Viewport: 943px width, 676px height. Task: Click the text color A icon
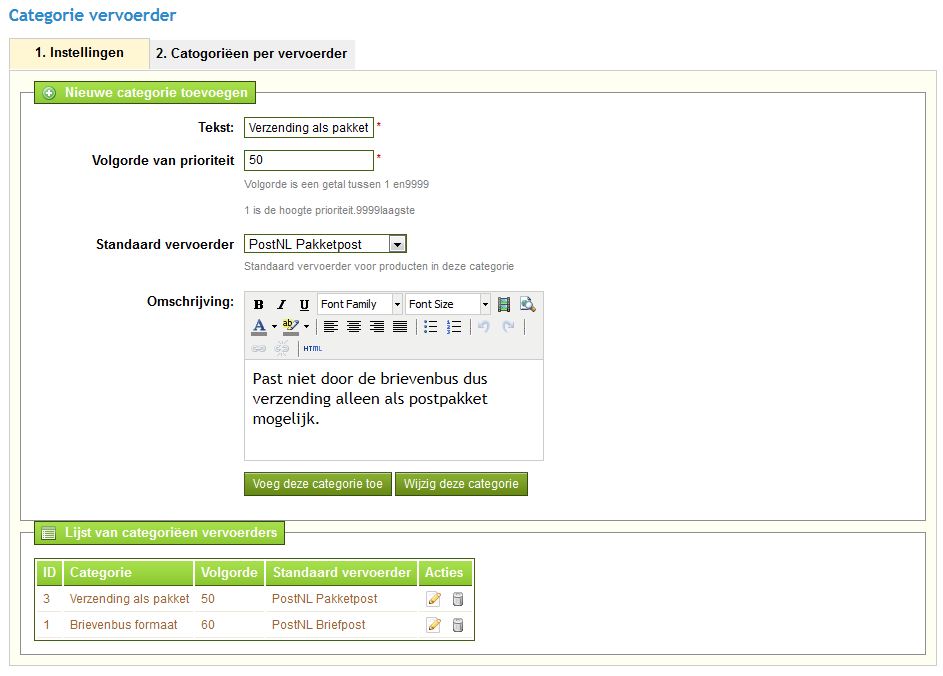[259, 327]
